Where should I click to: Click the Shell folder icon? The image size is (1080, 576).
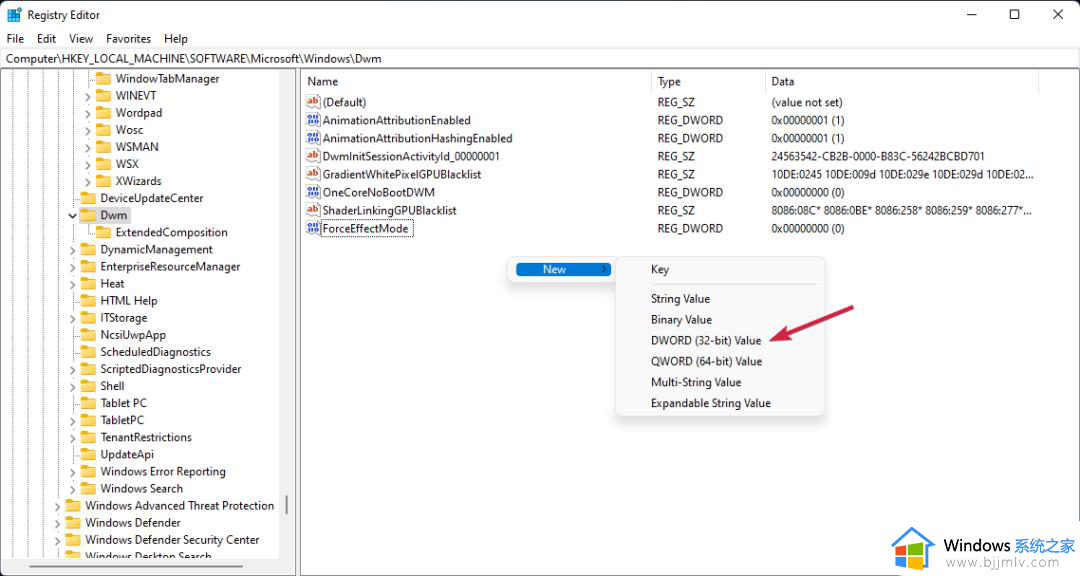(88, 386)
